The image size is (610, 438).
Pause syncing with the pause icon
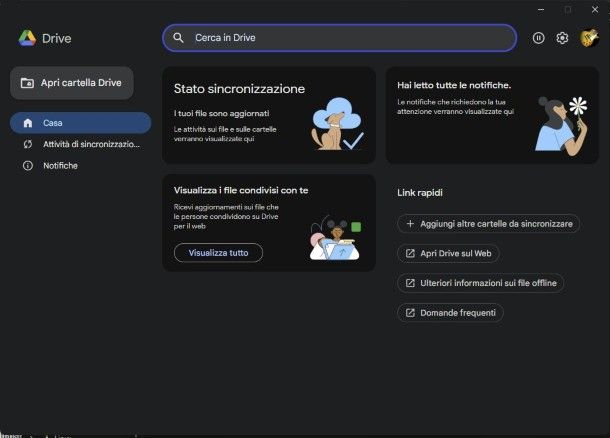pos(538,38)
